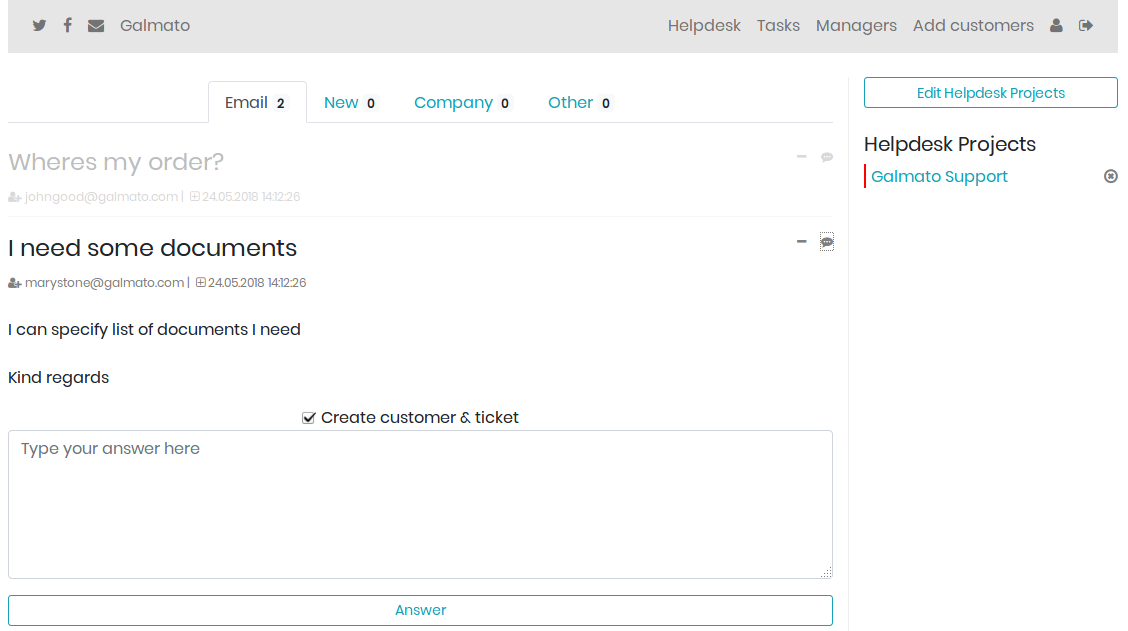The image size is (1128, 631).
Task: Uncheck 'Create customer & ticket' checkbox
Action: click(x=309, y=418)
